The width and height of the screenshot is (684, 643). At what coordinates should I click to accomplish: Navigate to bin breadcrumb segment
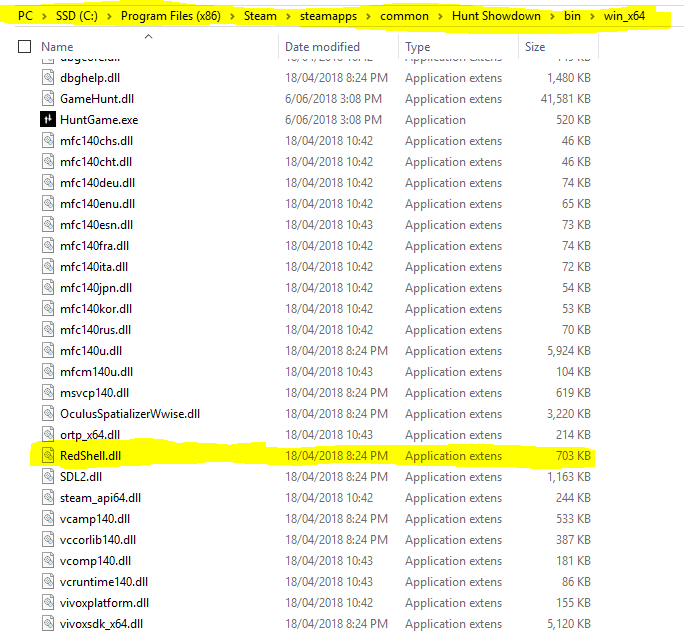(x=572, y=16)
